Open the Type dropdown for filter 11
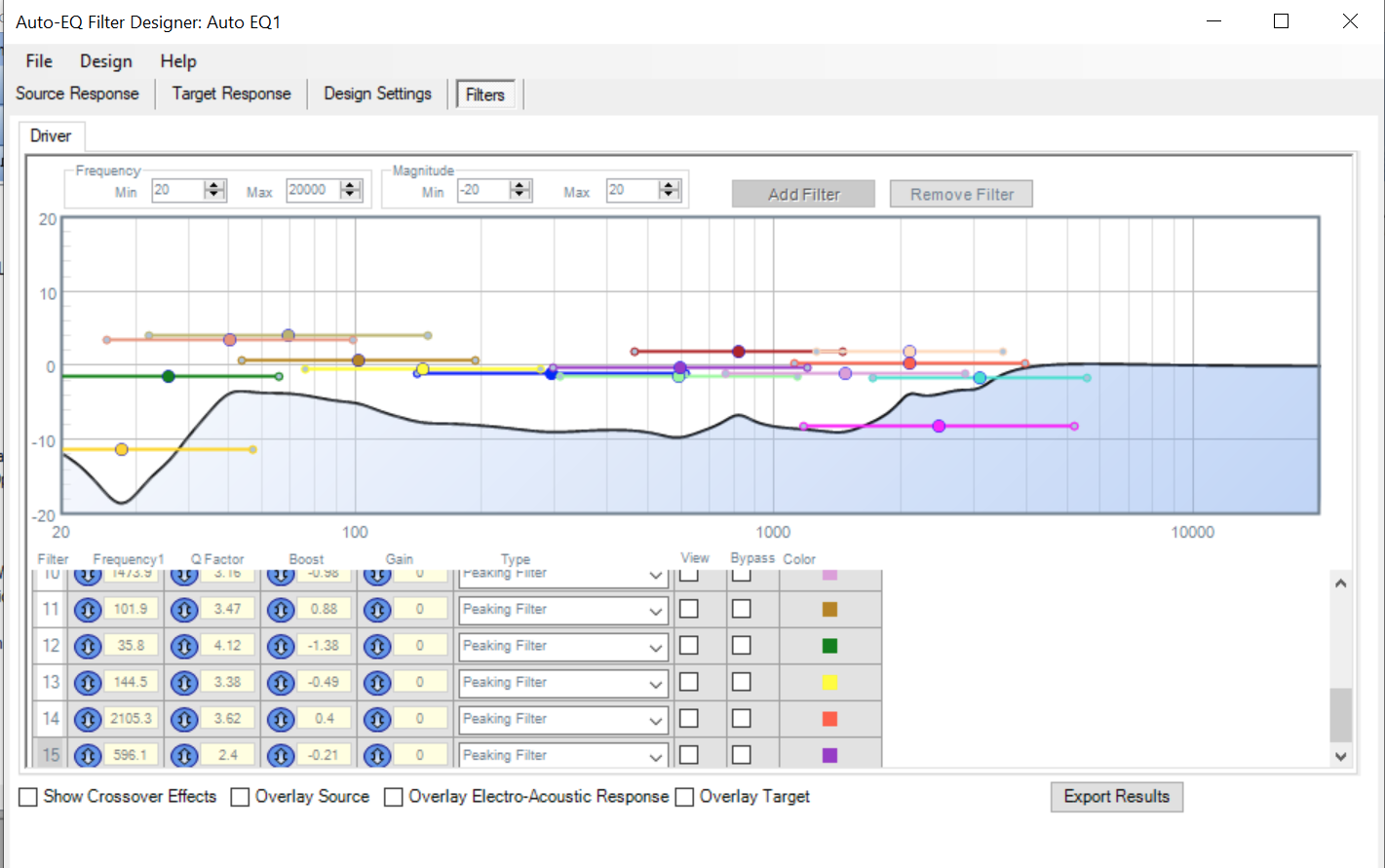Image resolution: width=1385 pixels, height=868 pixels. (656, 611)
